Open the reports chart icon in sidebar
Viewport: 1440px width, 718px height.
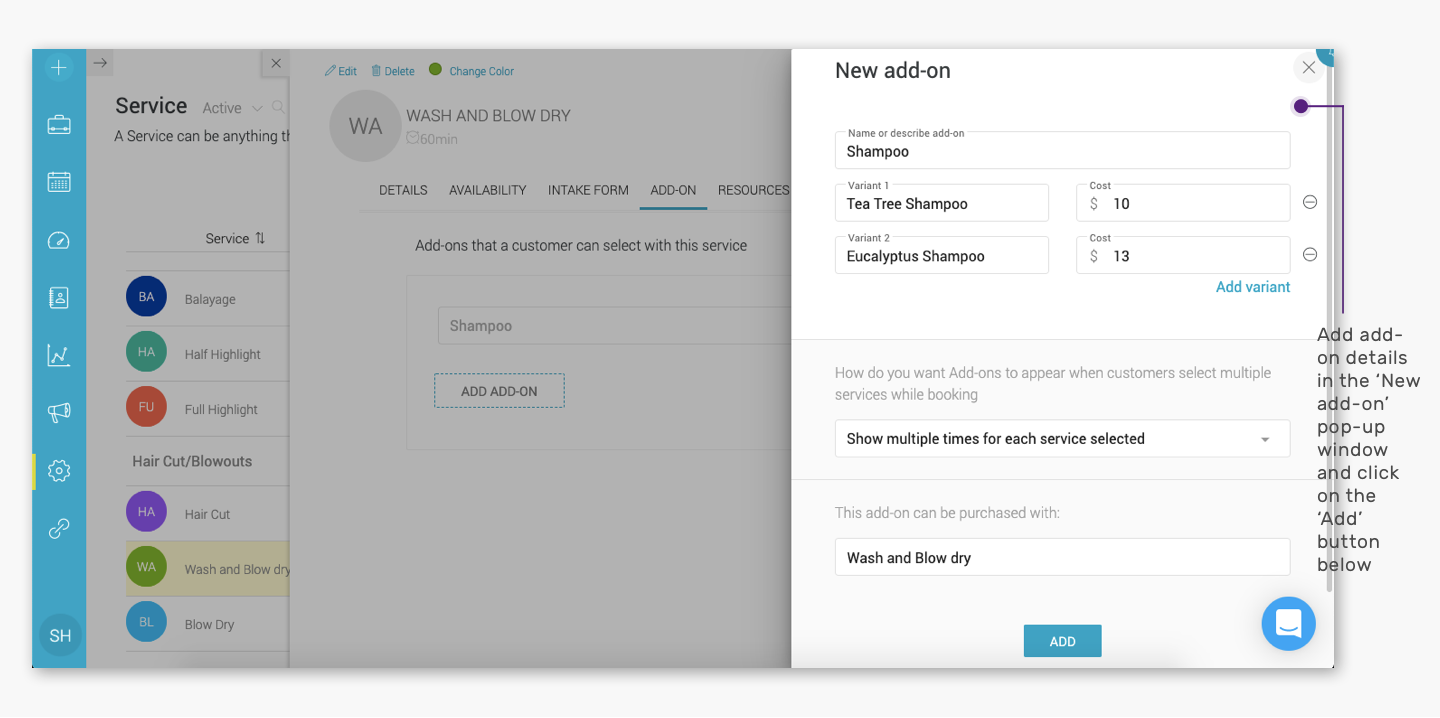[x=59, y=355]
